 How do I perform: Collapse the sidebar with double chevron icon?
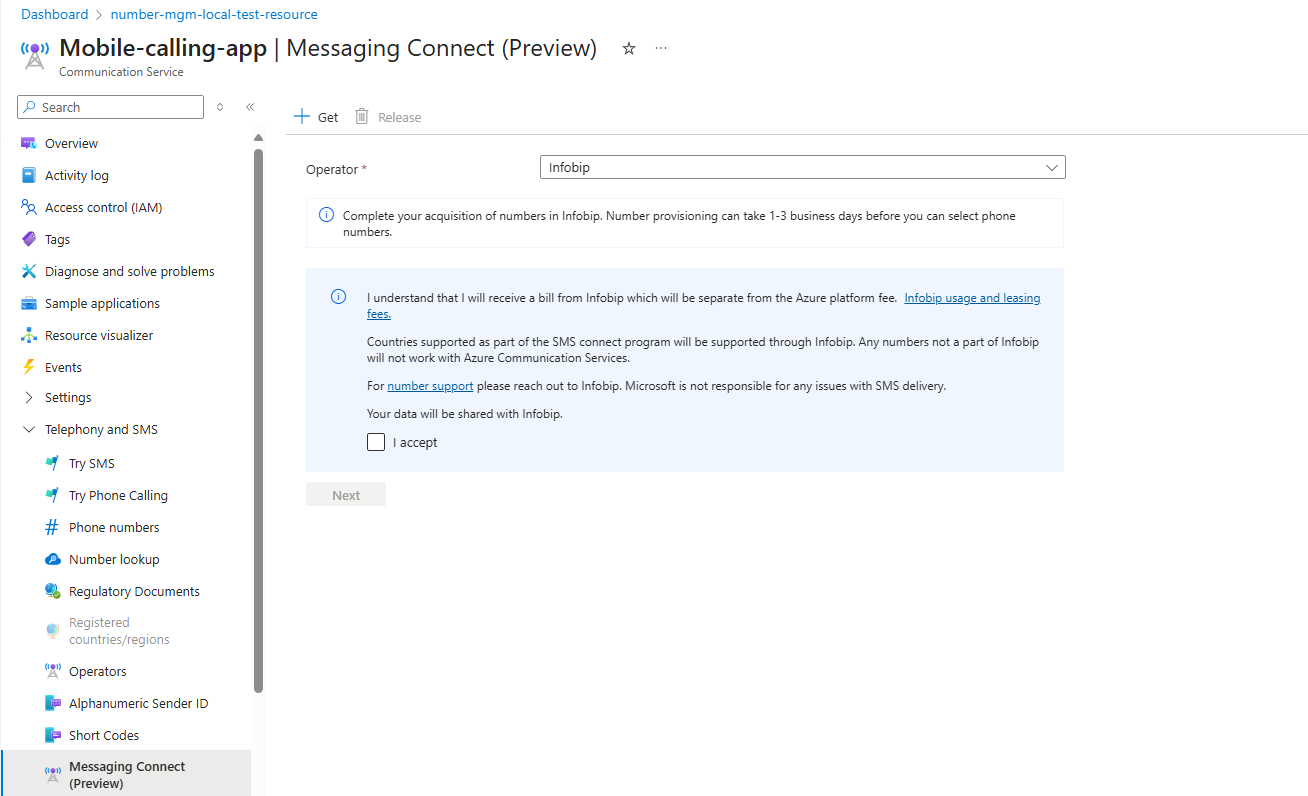(250, 107)
